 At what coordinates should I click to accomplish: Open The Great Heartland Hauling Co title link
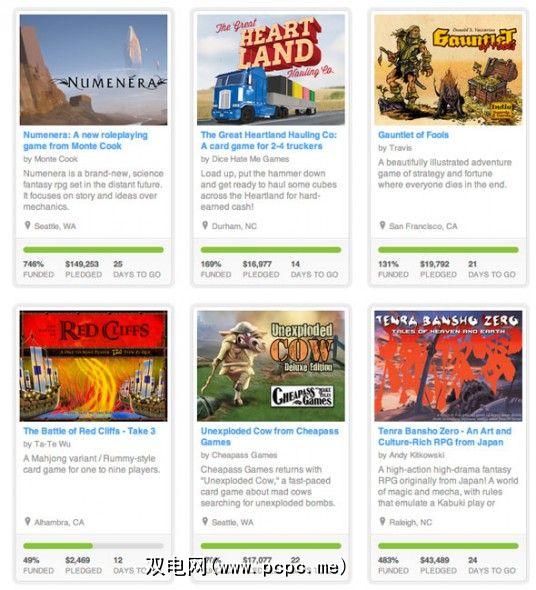[x=269, y=140]
